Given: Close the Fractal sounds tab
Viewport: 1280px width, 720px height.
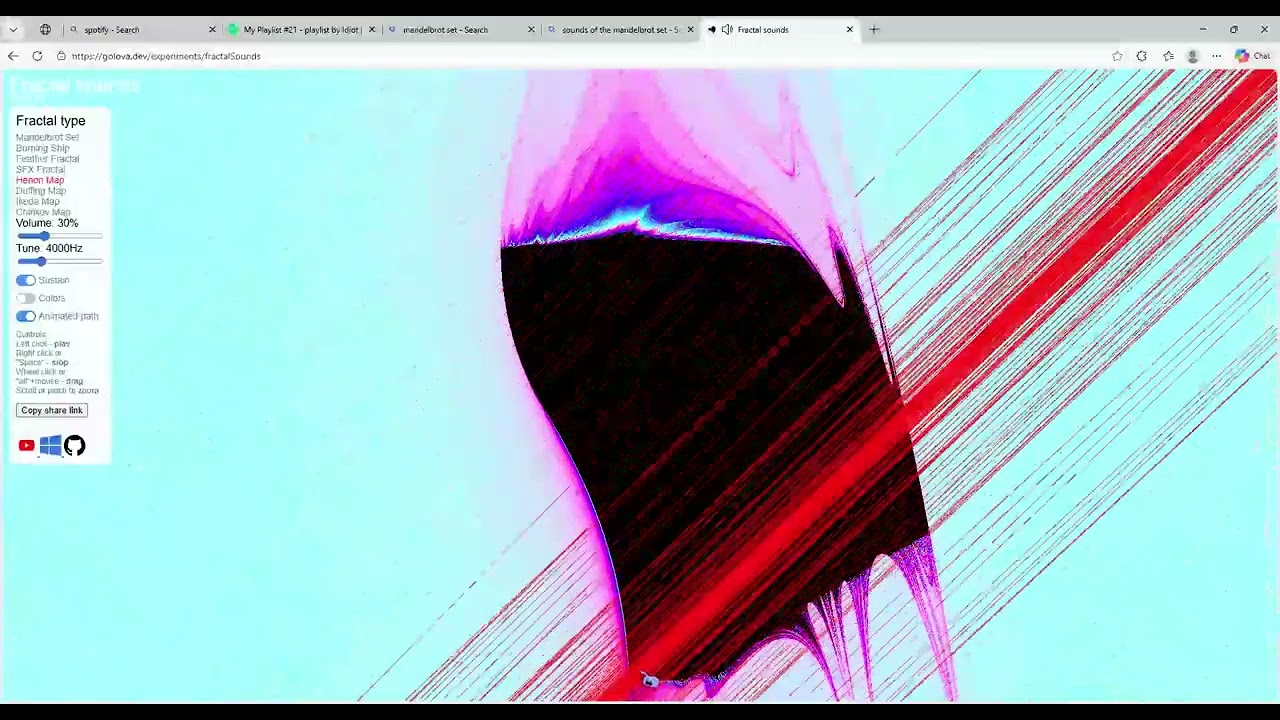Looking at the screenshot, I should (x=850, y=30).
